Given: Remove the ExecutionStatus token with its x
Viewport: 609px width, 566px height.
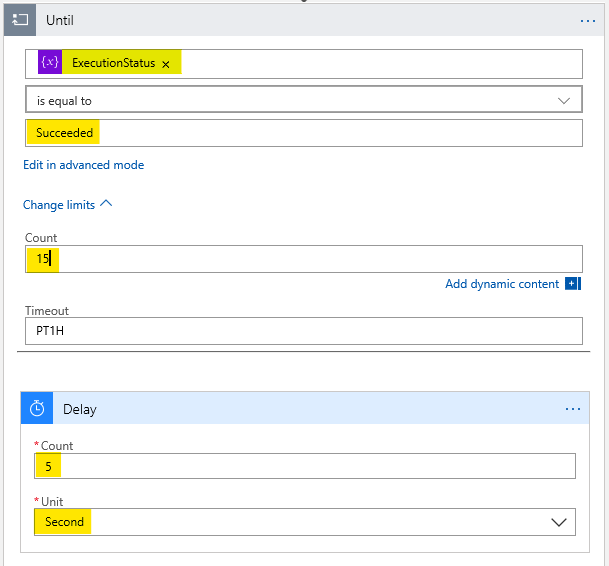Looking at the screenshot, I should tap(166, 64).
